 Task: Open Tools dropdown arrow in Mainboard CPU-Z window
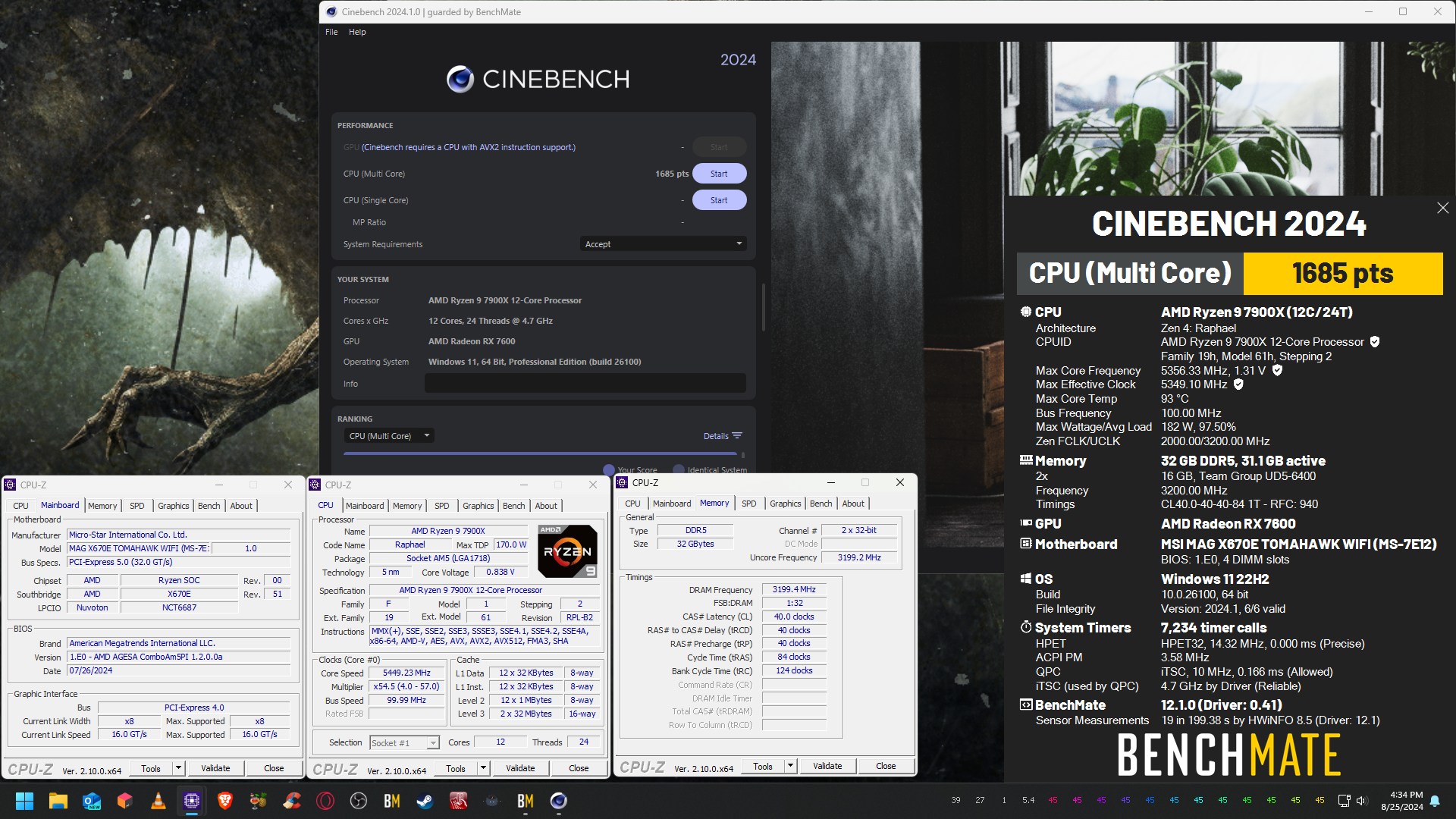pyautogui.click(x=178, y=768)
